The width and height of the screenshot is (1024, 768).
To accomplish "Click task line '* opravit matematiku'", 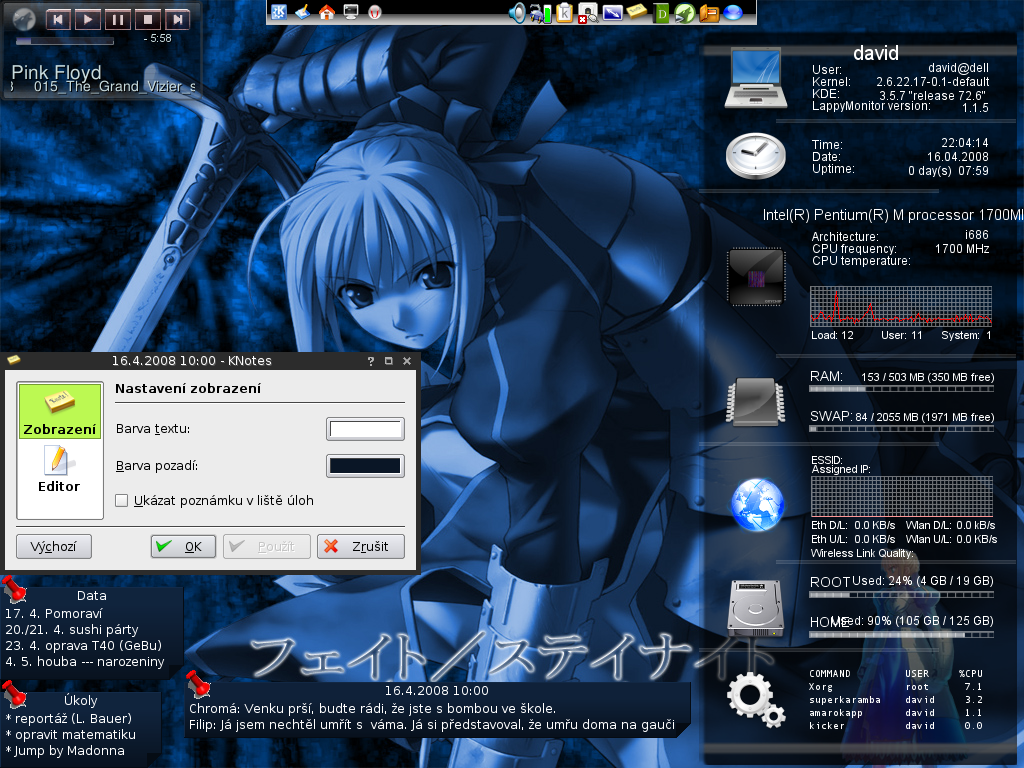I will point(71,735).
